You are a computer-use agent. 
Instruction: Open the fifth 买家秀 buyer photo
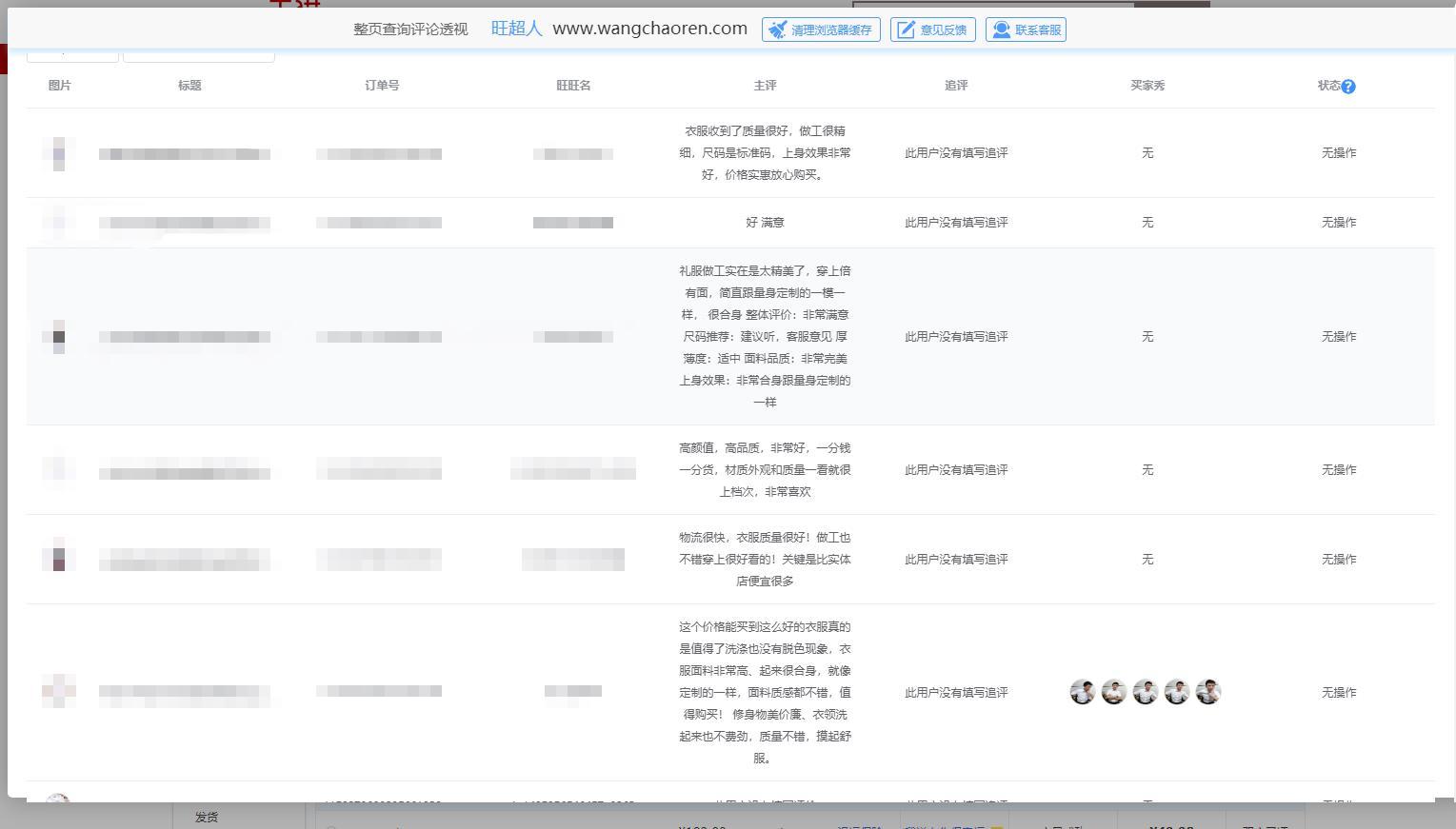point(1208,692)
